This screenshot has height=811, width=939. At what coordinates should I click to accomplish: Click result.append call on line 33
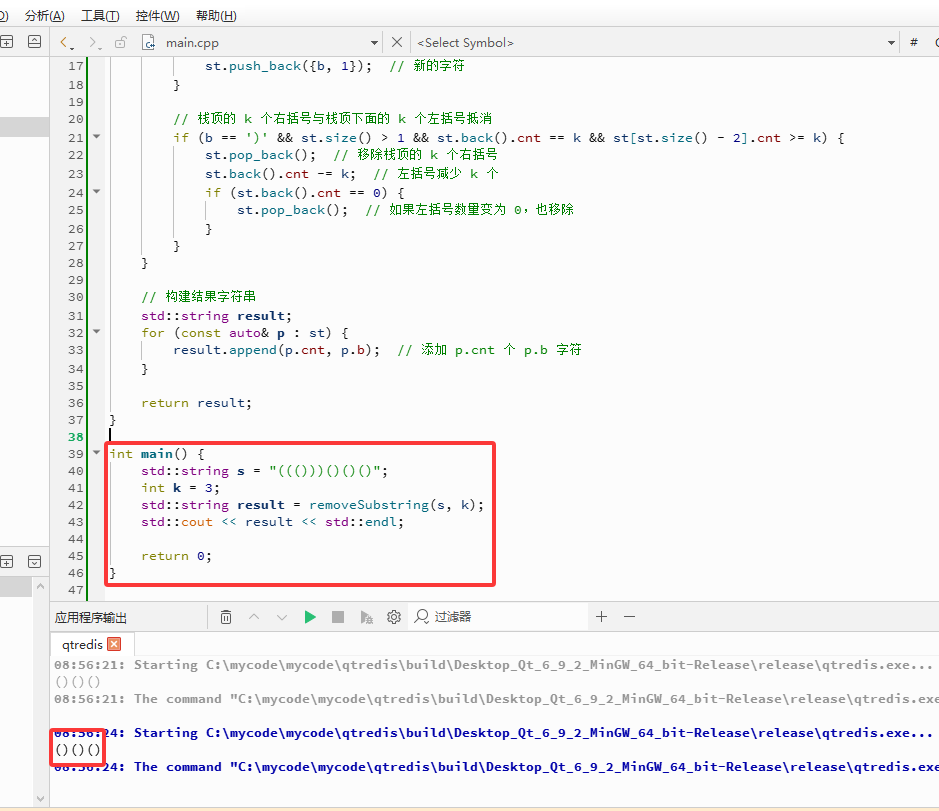277,350
